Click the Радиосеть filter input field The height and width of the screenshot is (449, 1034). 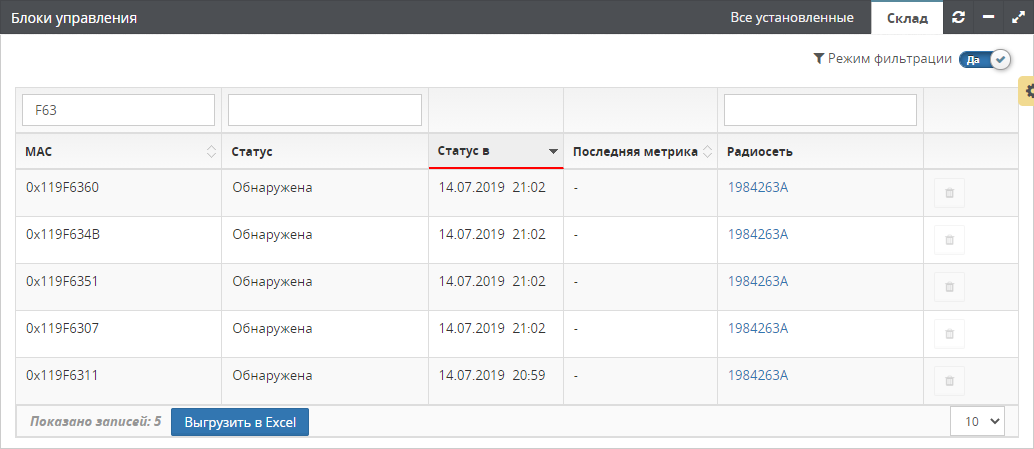point(820,110)
